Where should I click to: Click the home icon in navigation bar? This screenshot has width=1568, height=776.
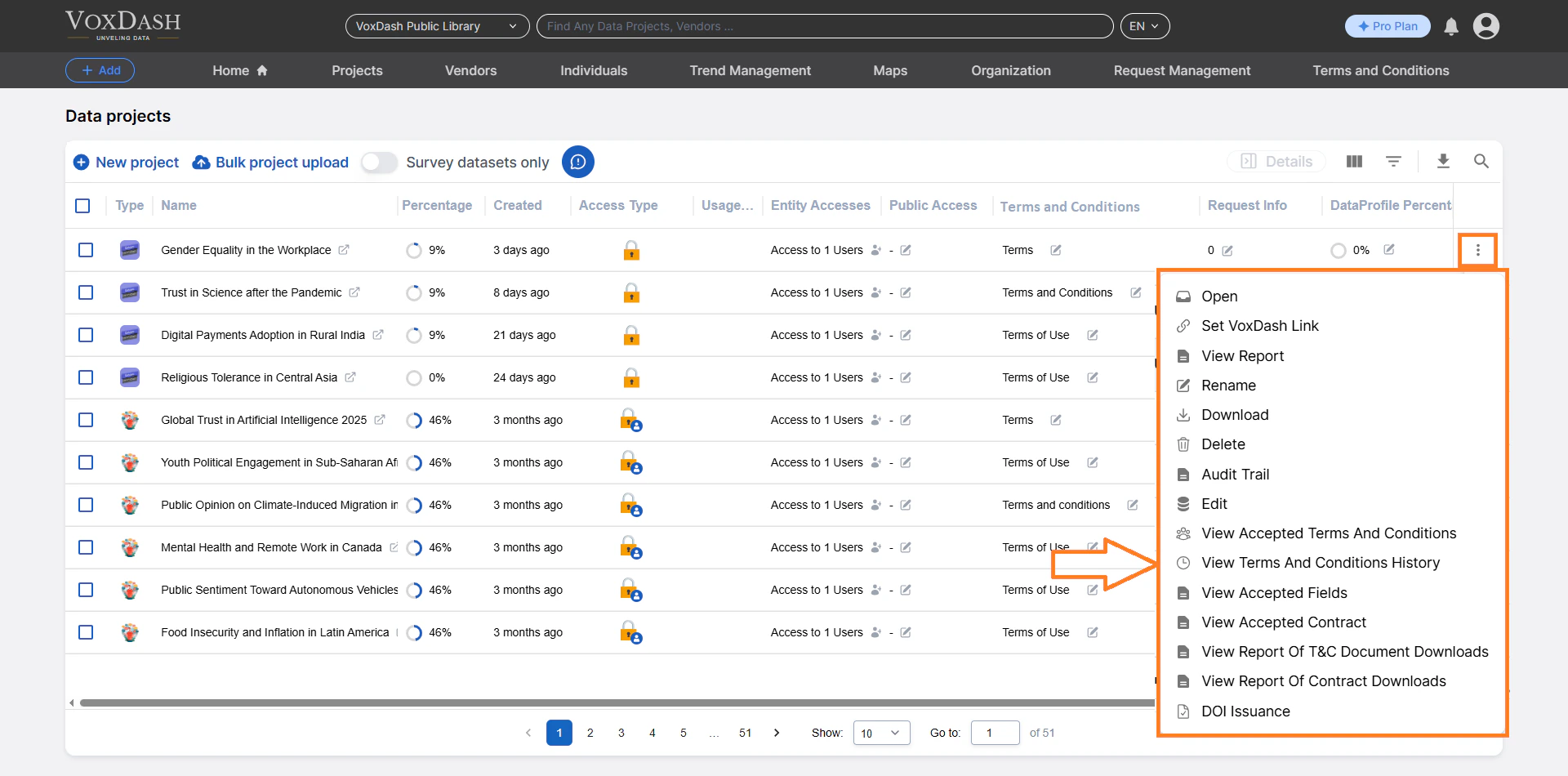(262, 70)
